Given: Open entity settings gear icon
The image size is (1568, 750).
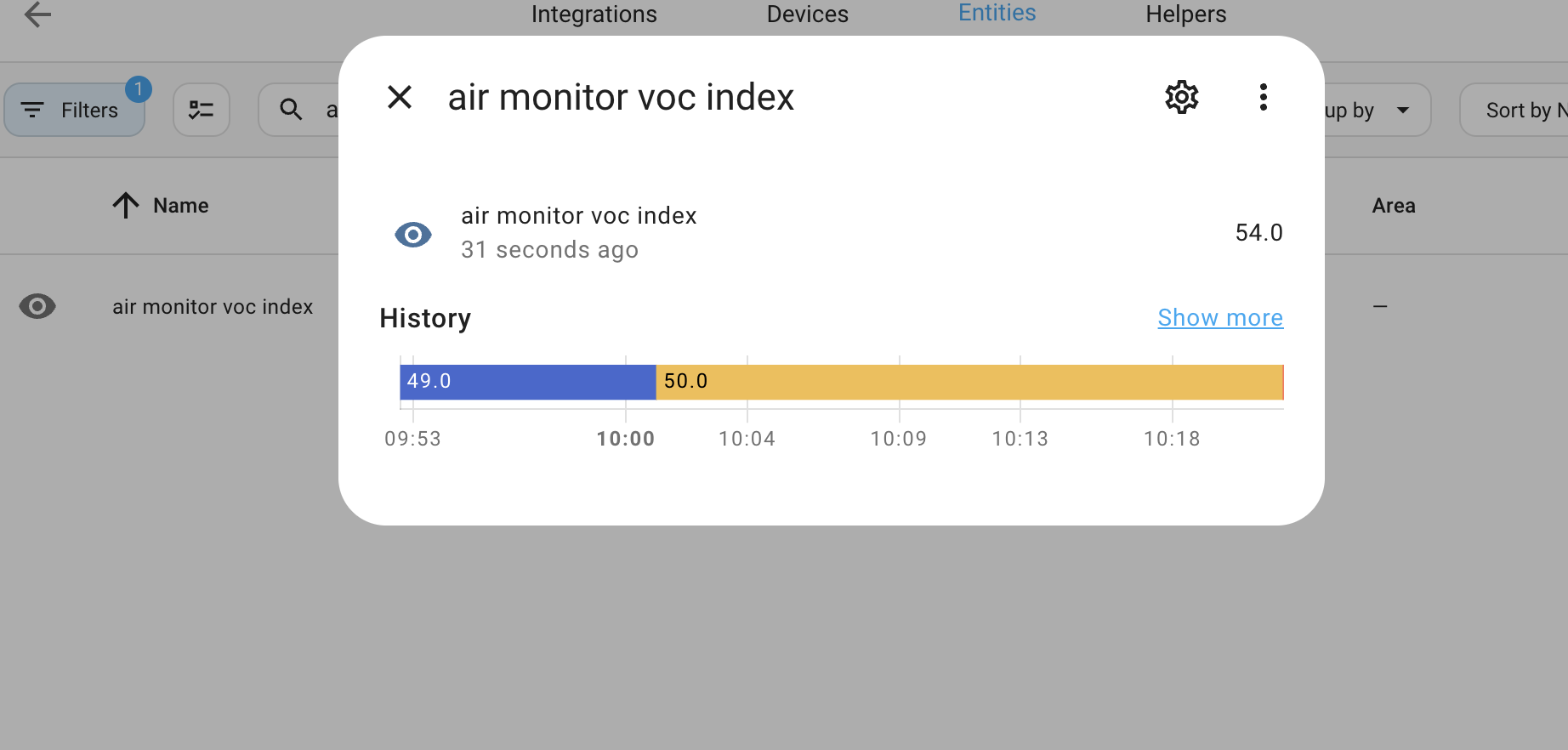Looking at the screenshot, I should point(1181,97).
